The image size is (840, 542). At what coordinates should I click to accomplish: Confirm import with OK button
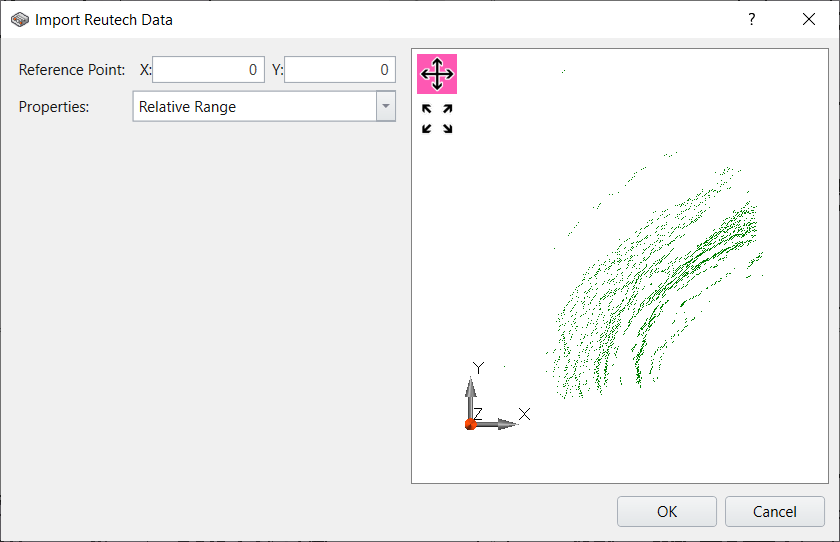667,511
